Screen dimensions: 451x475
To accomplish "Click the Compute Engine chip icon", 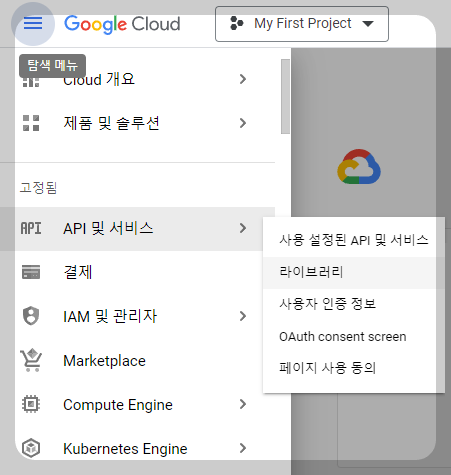I will pyautogui.click(x=31, y=404).
